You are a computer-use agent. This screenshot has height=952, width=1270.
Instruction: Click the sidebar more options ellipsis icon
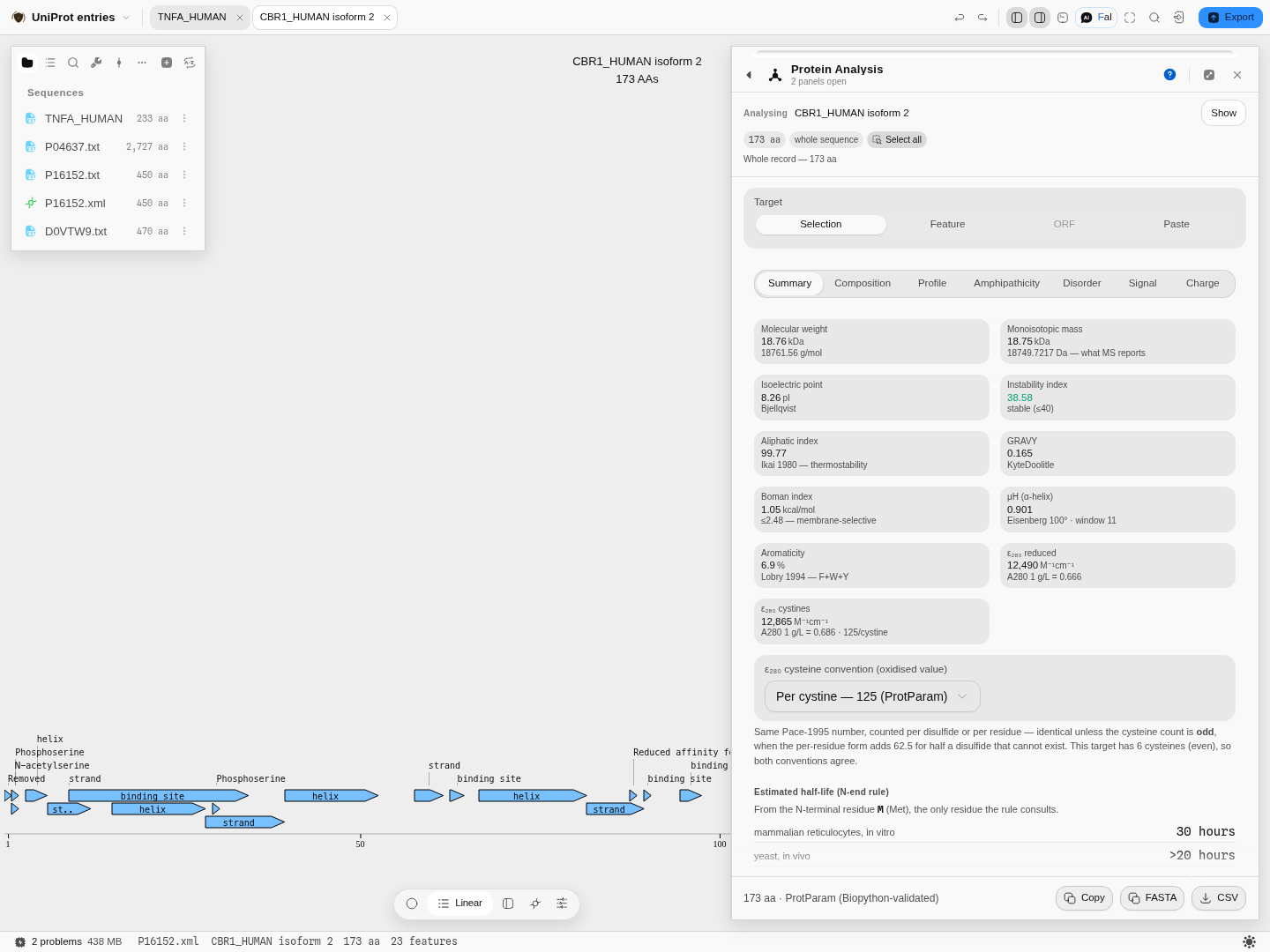click(x=142, y=63)
